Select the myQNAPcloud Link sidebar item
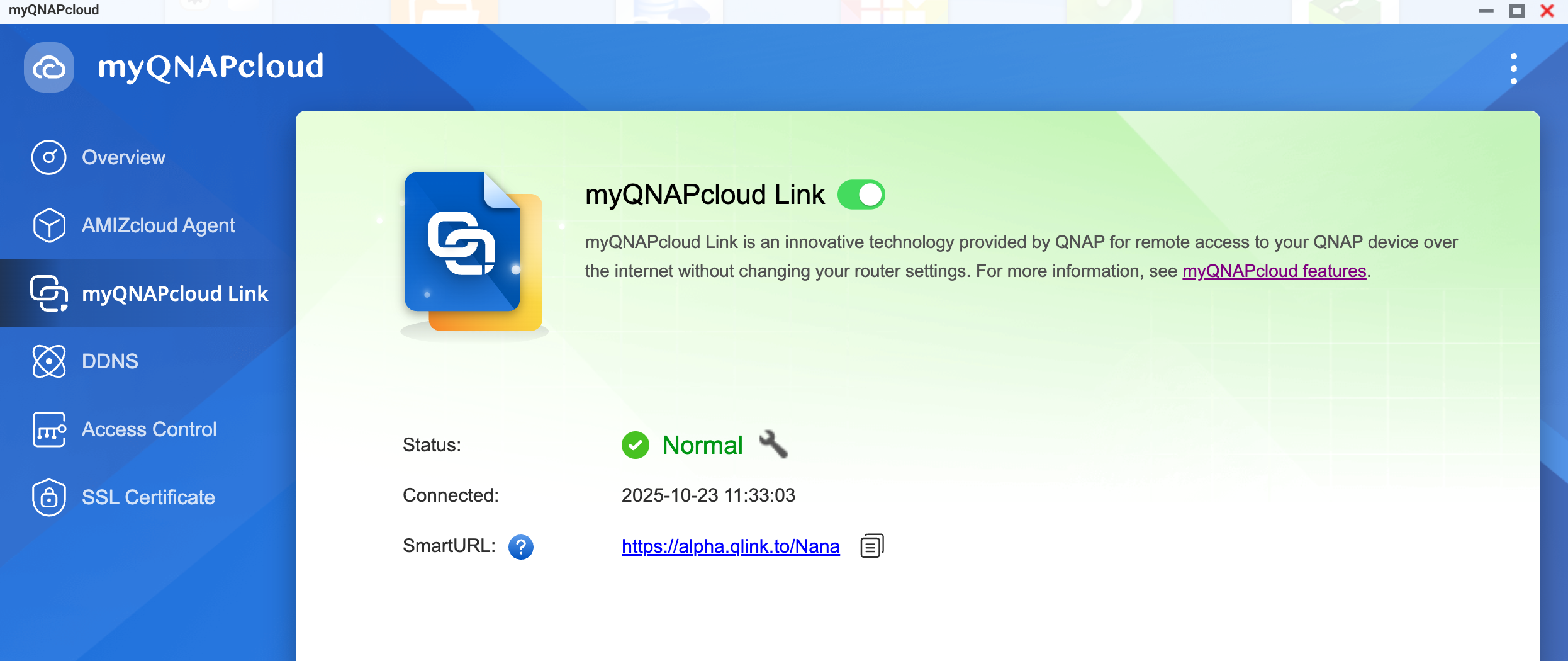 pos(175,293)
